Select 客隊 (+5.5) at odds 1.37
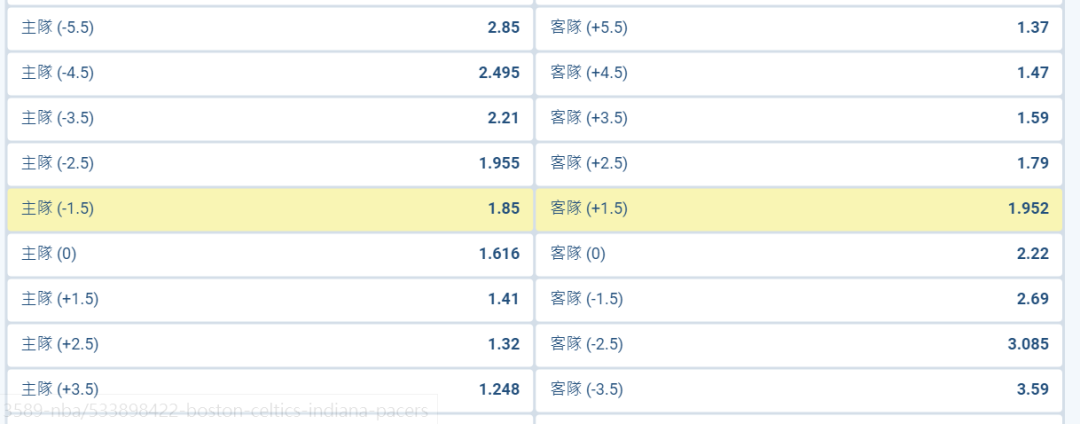 [x=799, y=28]
